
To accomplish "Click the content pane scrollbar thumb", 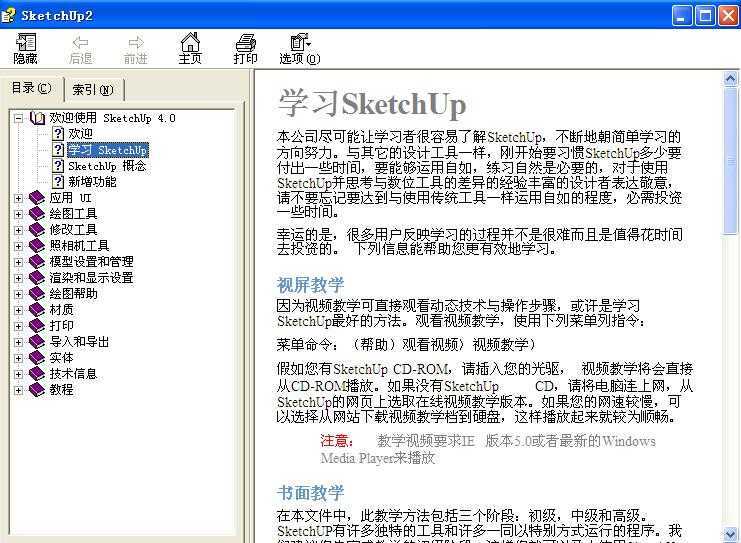I will (731, 160).
